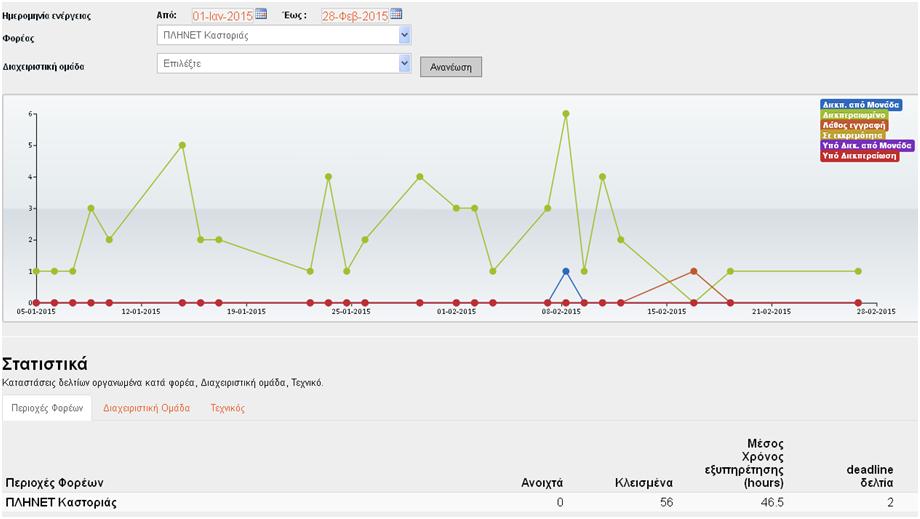The width and height of the screenshot is (920, 519).
Task: Open the calendar icon beside the Έως date
Action: [x=396, y=14]
